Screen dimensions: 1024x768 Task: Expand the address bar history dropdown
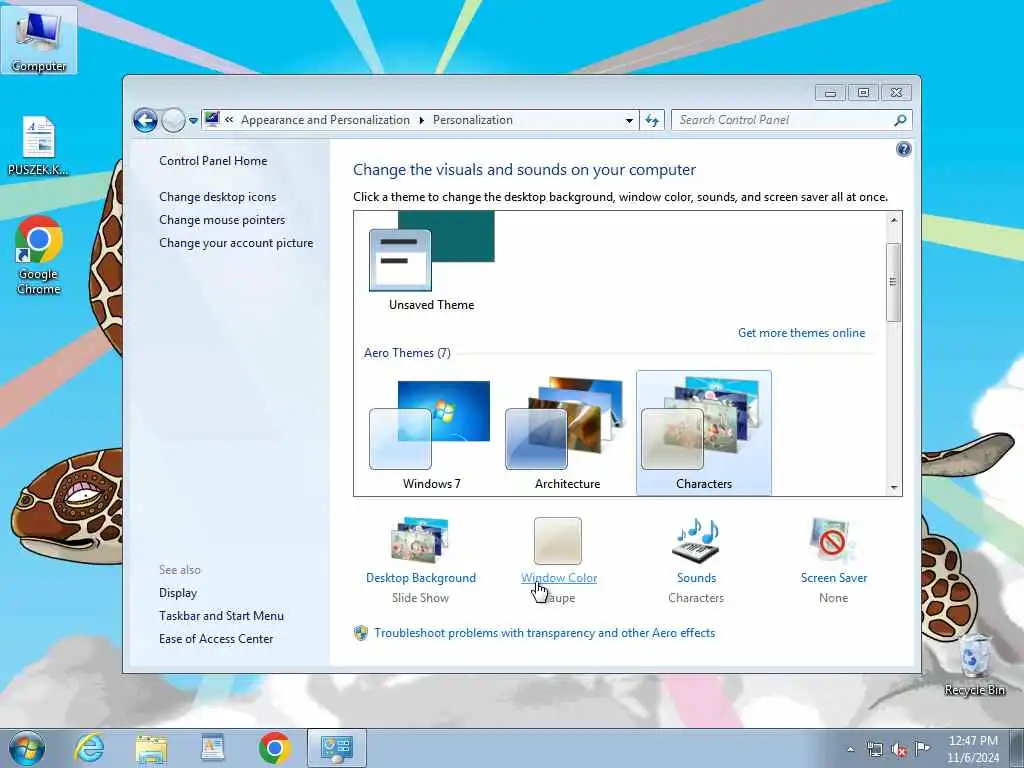(629, 120)
